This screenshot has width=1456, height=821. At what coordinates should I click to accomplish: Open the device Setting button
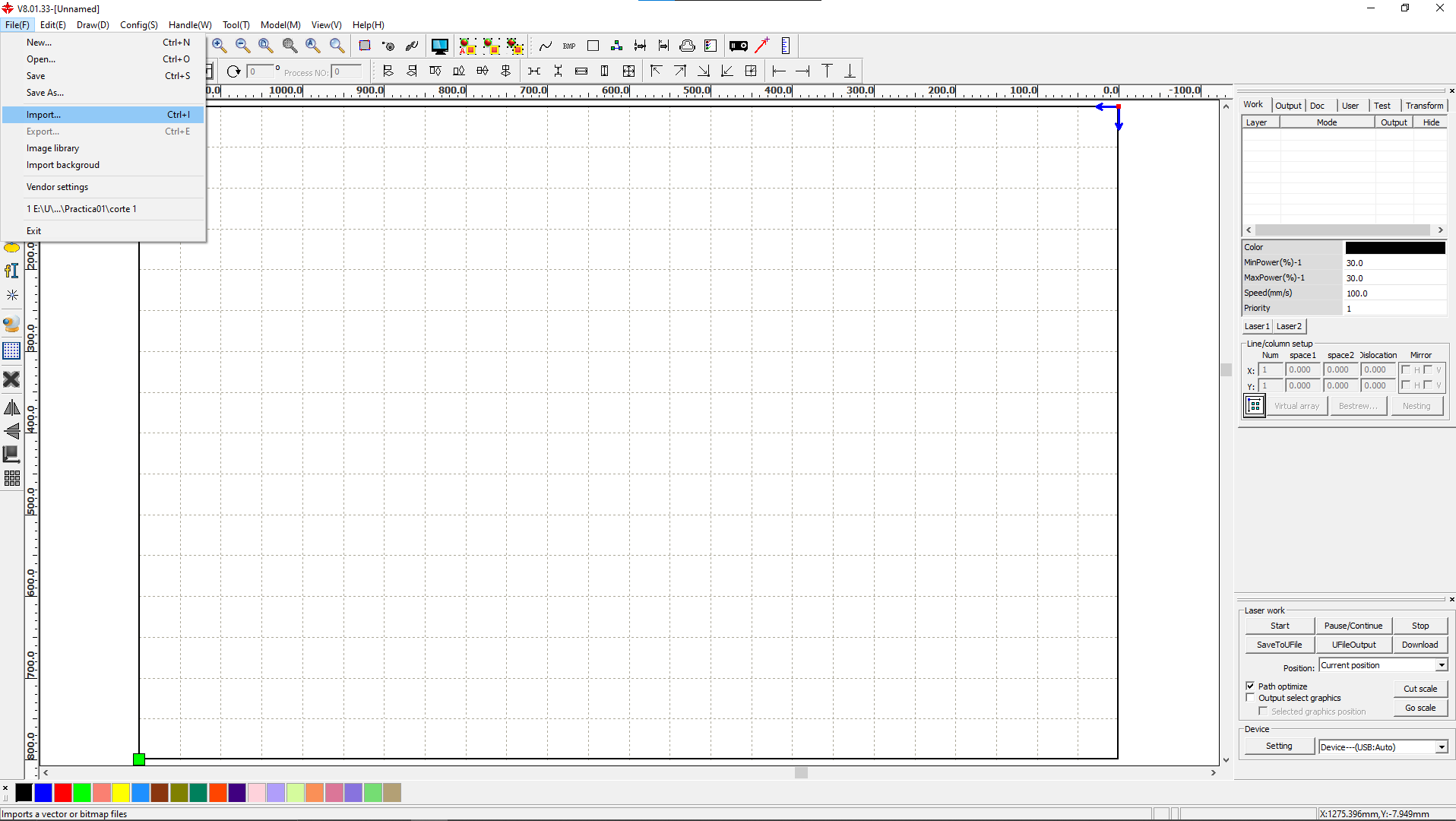coord(1279,747)
